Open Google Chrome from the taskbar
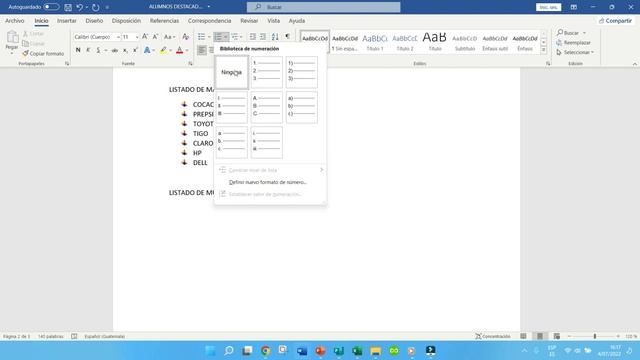The image size is (640, 360). tap(266, 351)
